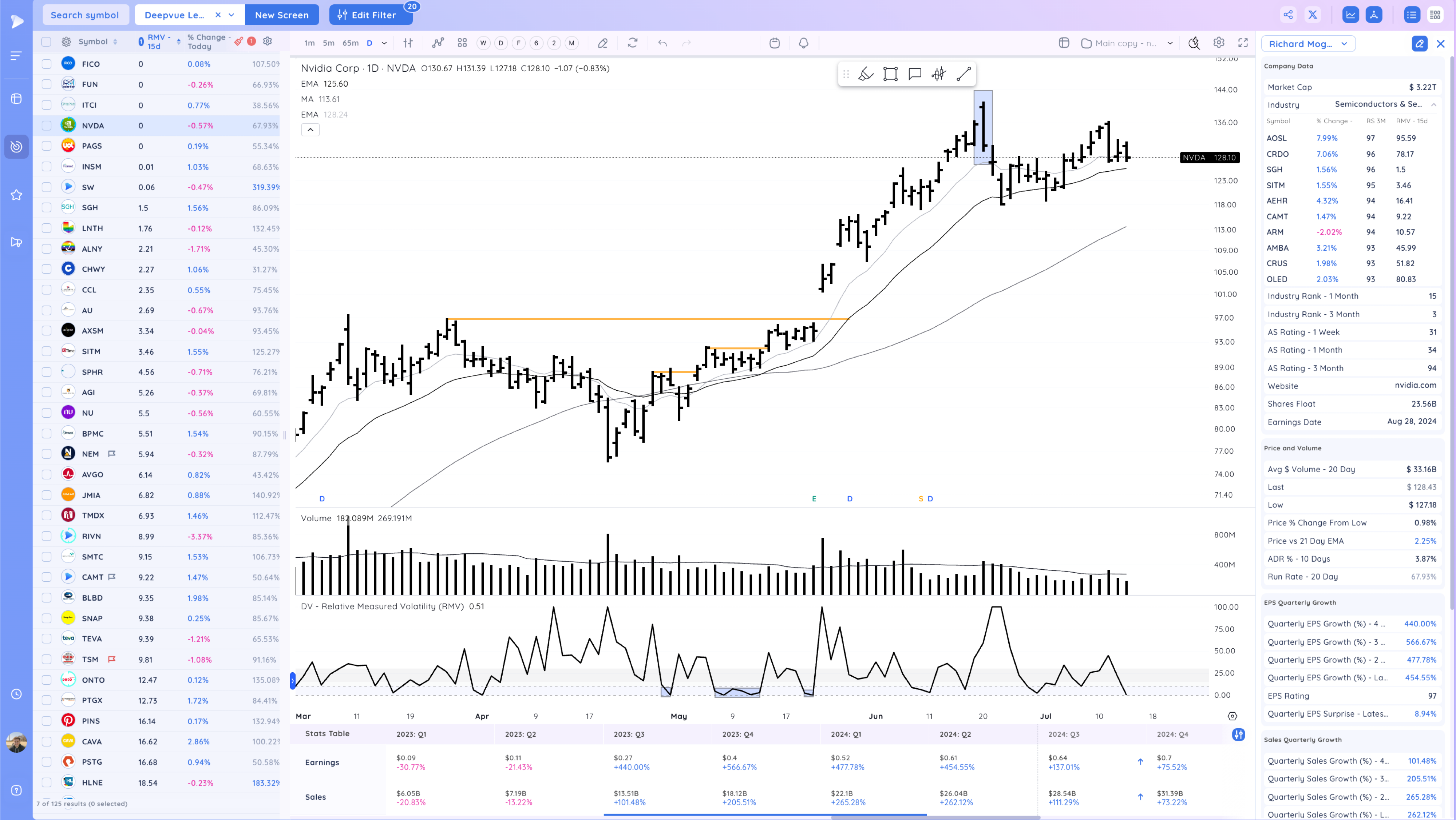The width and height of the screenshot is (1456, 820).
Task: Toggle select-all checkbox in table header
Action: [46, 42]
